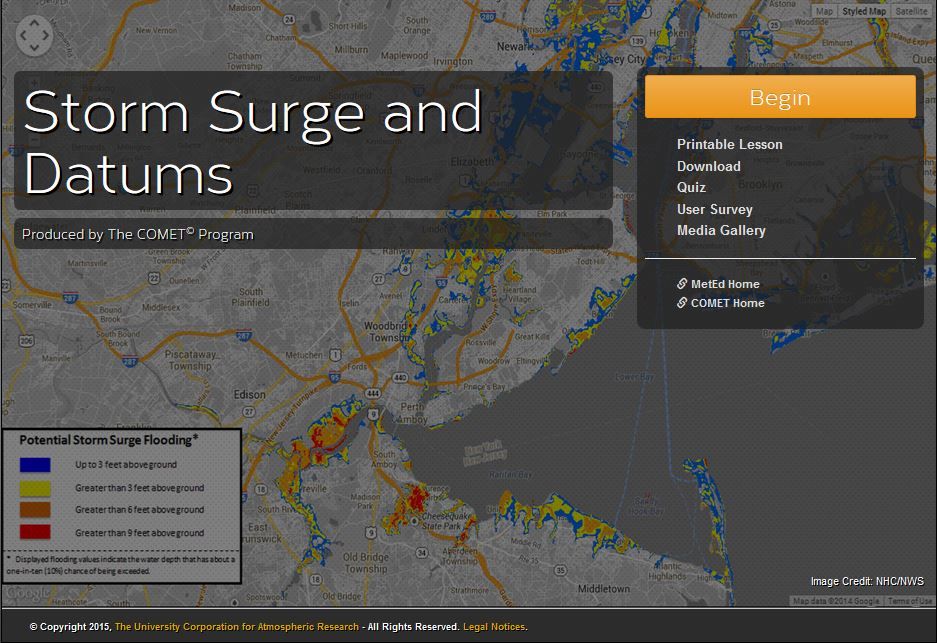This screenshot has width=937, height=643.
Task: Open the Download link
Action: pos(708,166)
